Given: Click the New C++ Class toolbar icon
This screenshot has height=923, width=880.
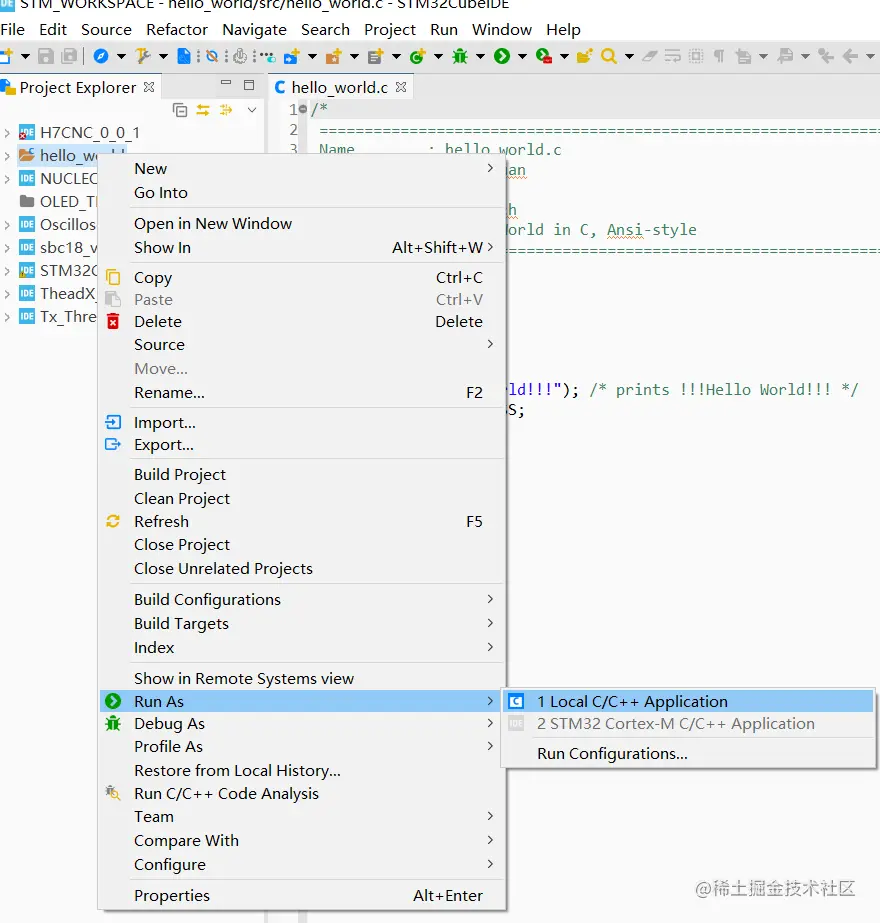Looking at the screenshot, I should point(417,57).
